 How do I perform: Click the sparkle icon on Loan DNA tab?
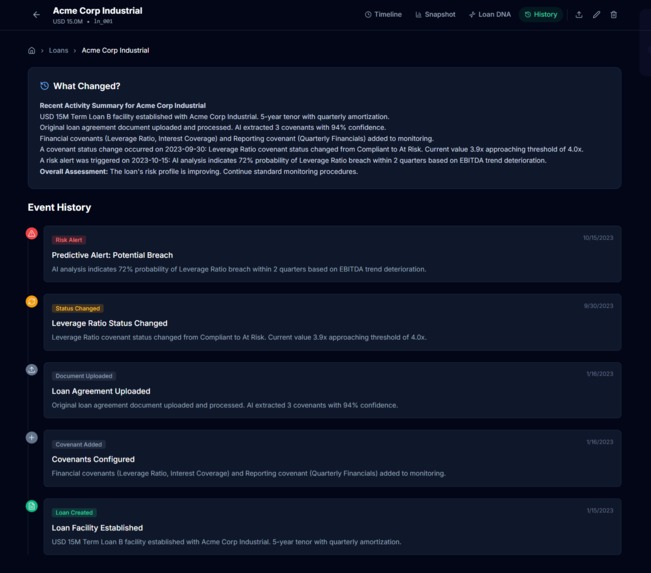pos(472,15)
